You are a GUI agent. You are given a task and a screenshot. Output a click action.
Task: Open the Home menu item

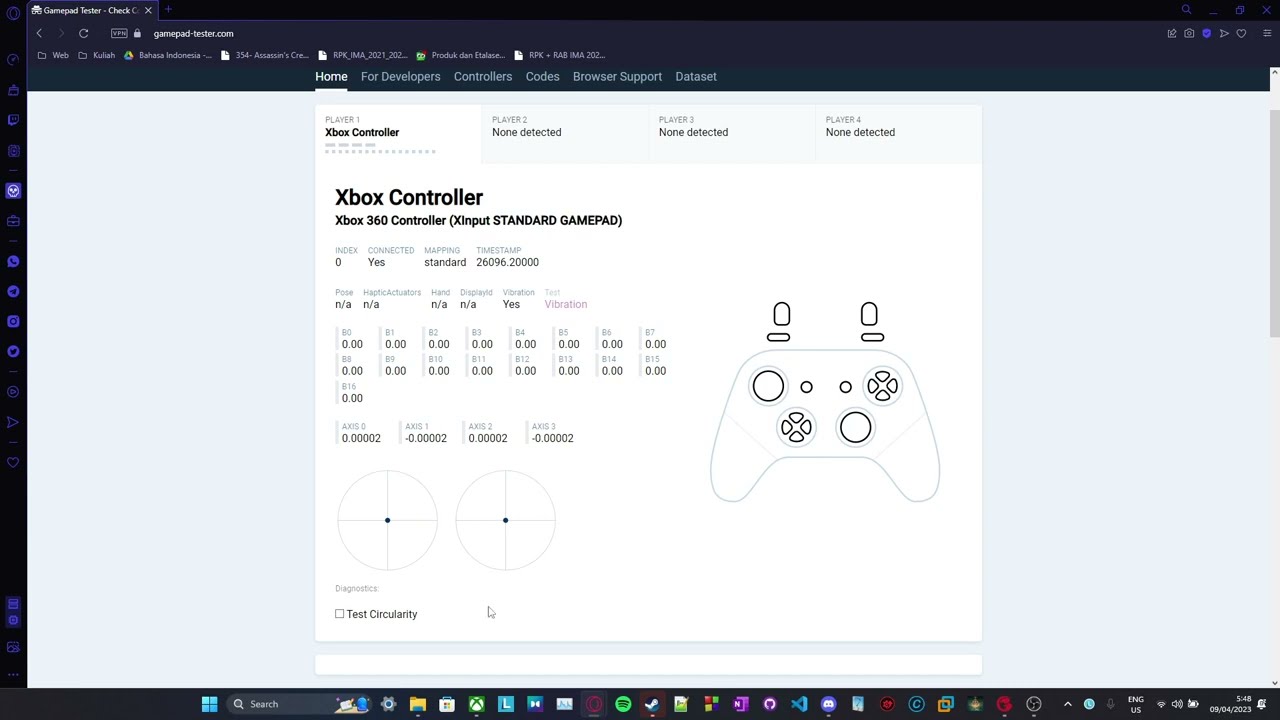point(331,76)
